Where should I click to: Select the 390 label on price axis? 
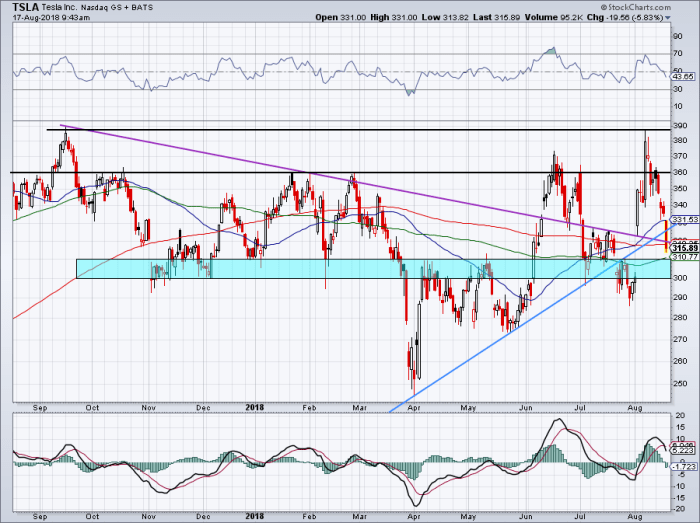point(680,126)
